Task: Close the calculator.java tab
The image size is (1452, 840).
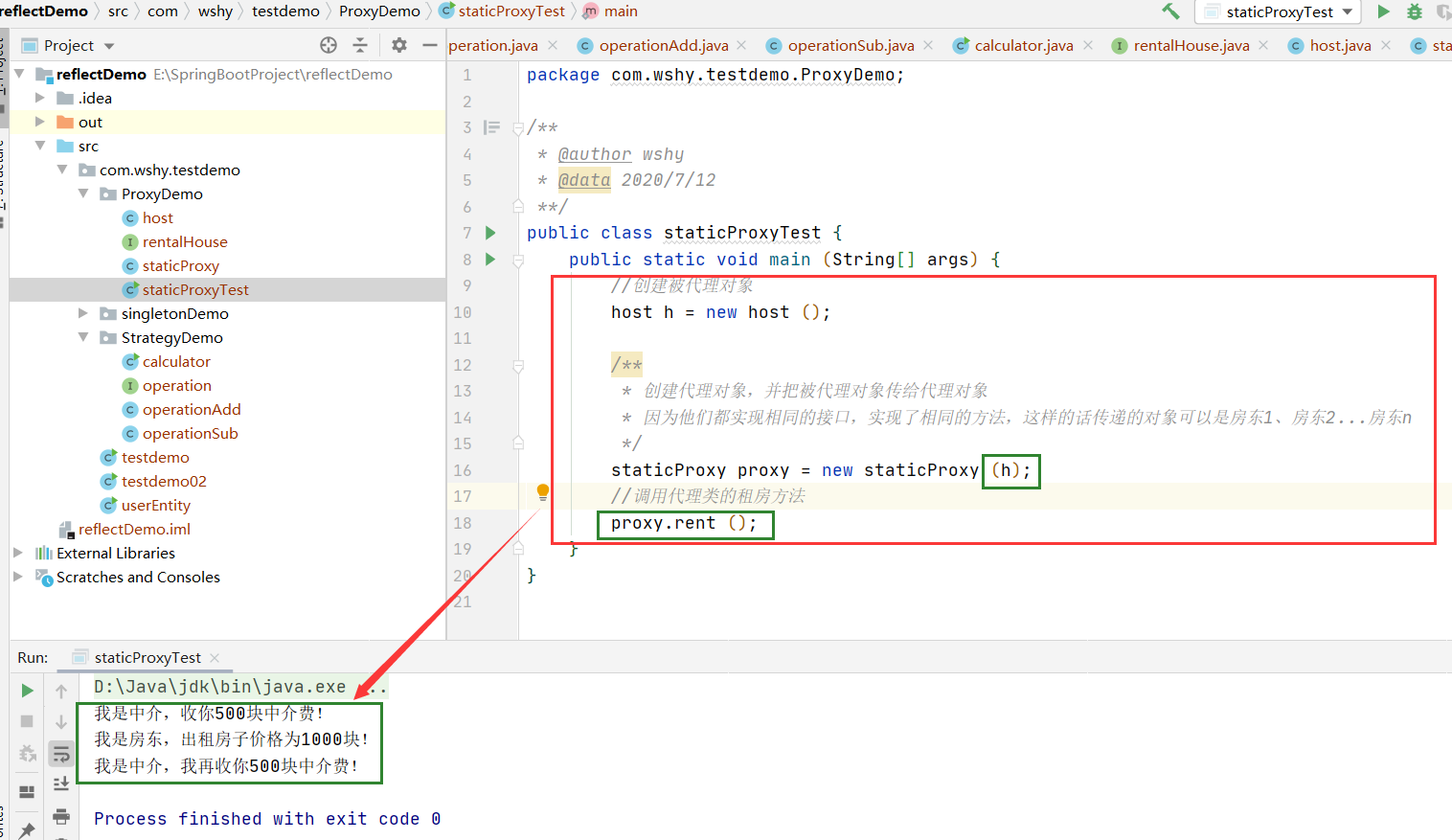Action: 1088,45
